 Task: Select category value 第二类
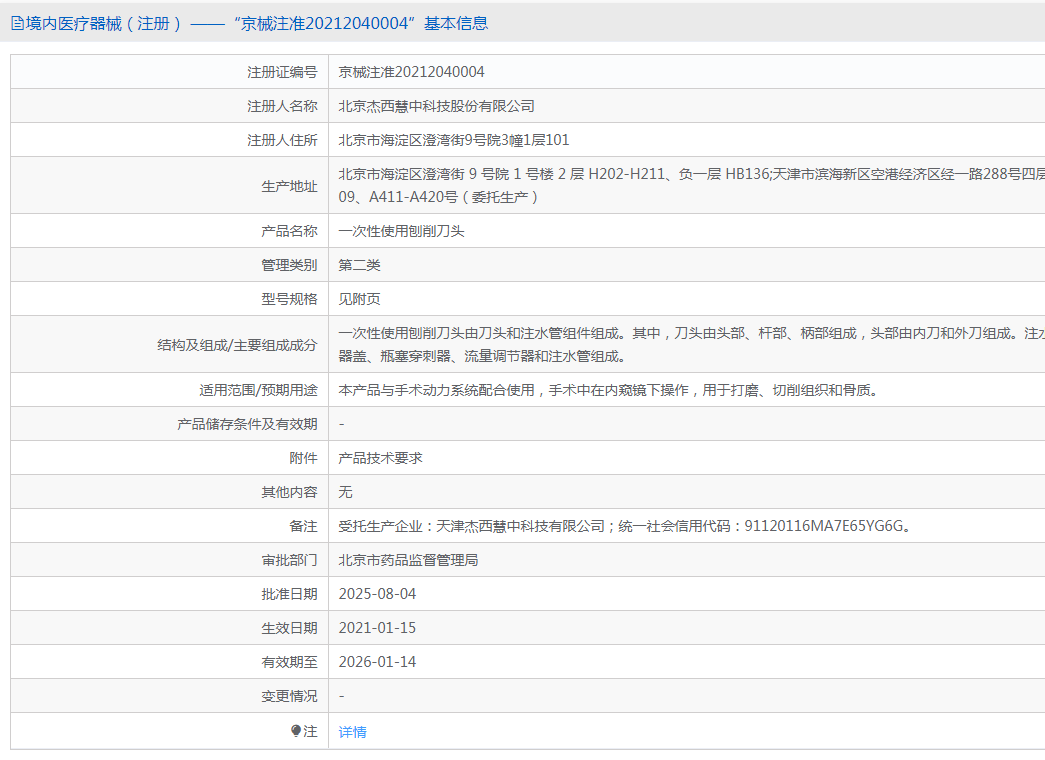359,265
